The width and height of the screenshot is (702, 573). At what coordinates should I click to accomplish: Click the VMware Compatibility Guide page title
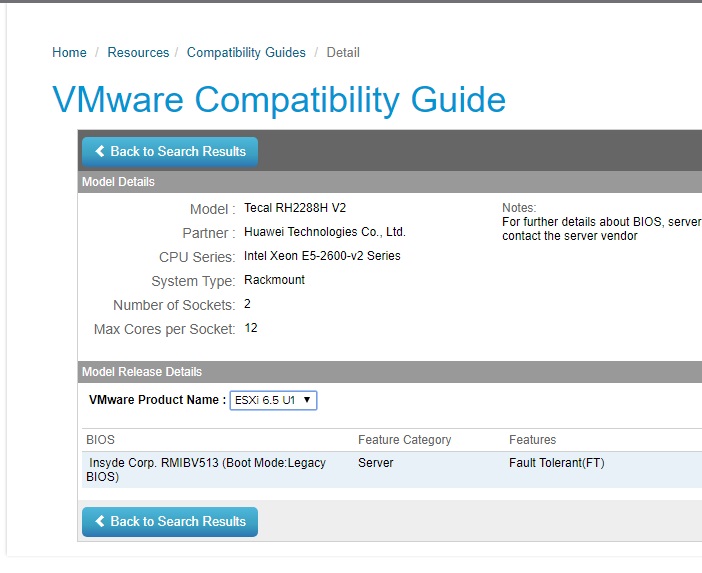pyautogui.click(x=279, y=100)
